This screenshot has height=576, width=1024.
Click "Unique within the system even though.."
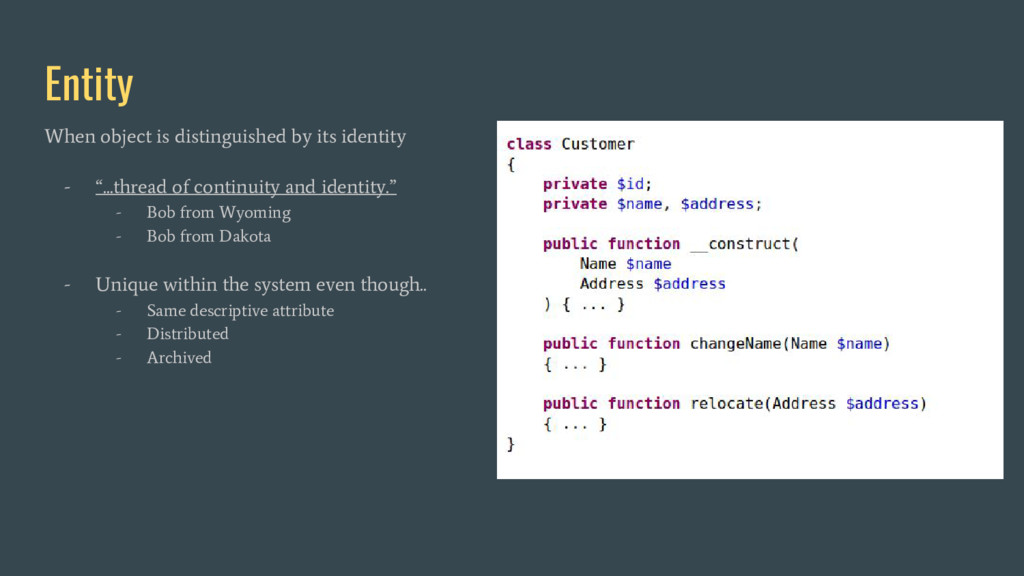pyautogui.click(x=261, y=285)
